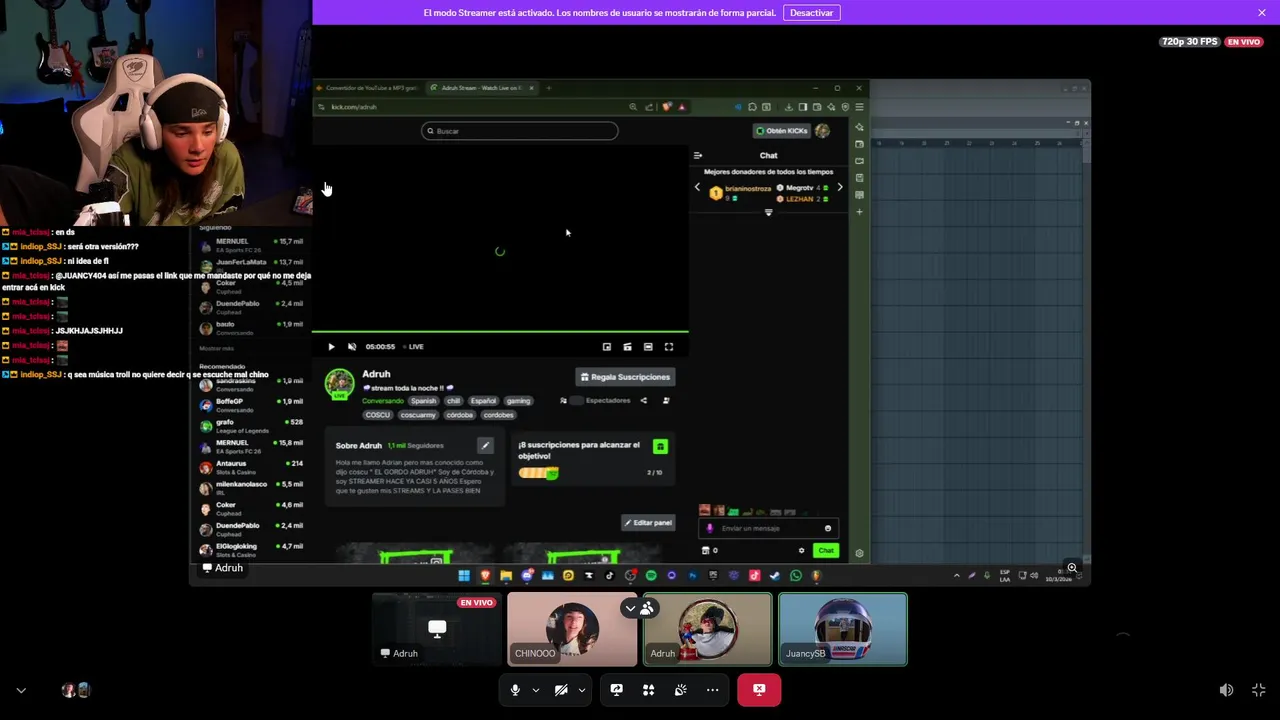Click the share screen icon
The image size is (1280, 720).
[x=616, y=690]
